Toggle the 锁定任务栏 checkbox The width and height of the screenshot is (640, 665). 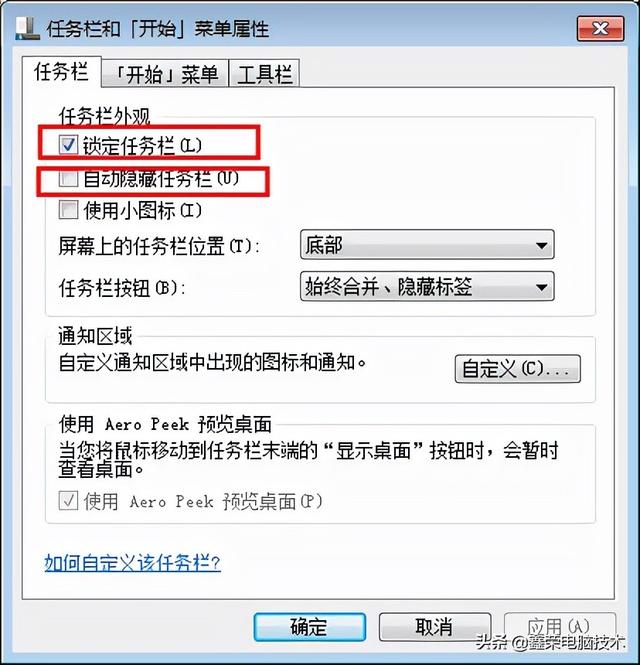(68, 145)
